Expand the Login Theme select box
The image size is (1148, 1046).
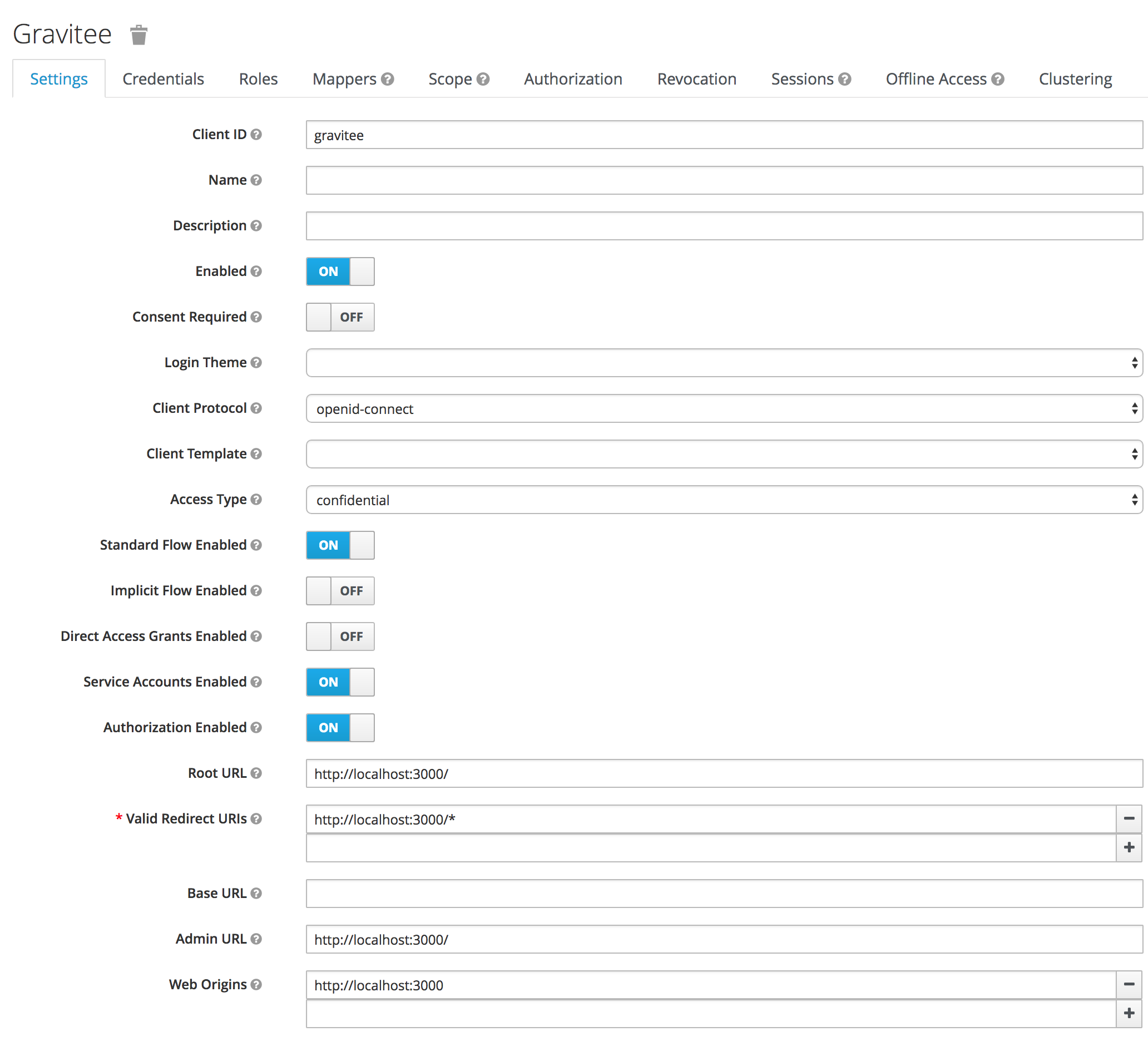point(723,363)
